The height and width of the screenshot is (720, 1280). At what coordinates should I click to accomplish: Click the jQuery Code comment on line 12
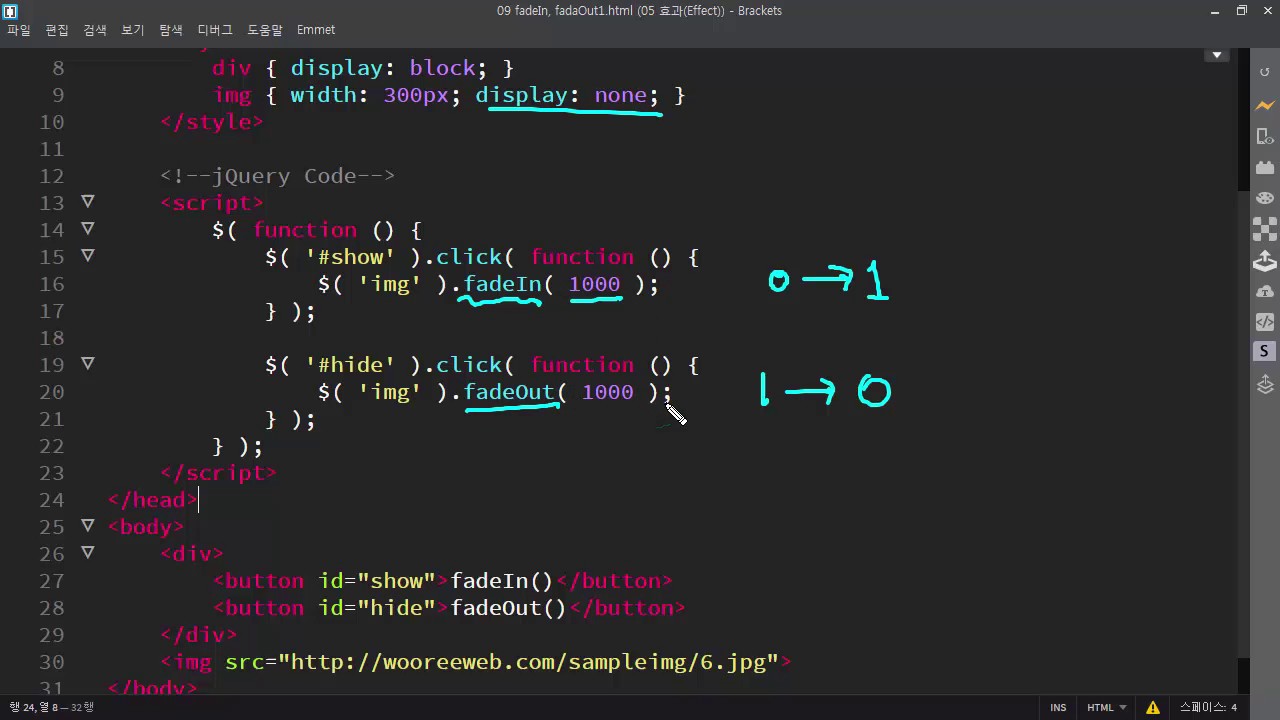coord(278,176)
